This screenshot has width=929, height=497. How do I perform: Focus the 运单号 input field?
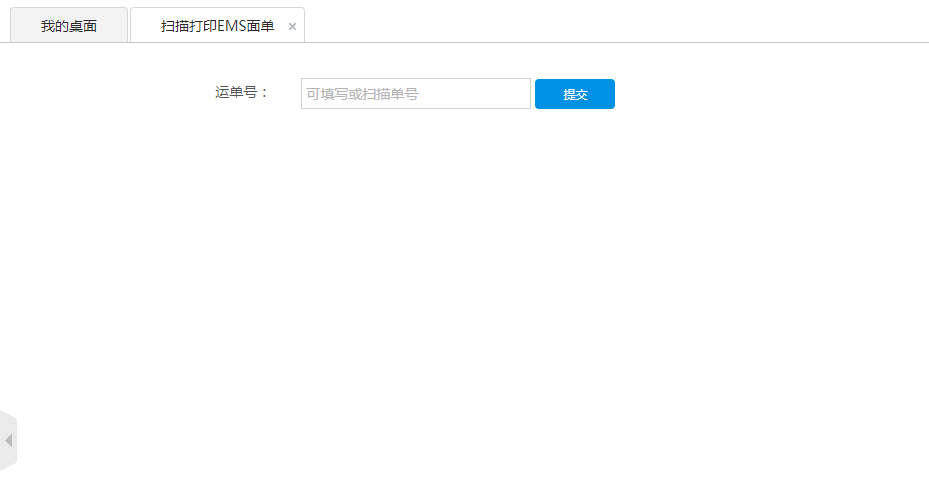(415, 94)
